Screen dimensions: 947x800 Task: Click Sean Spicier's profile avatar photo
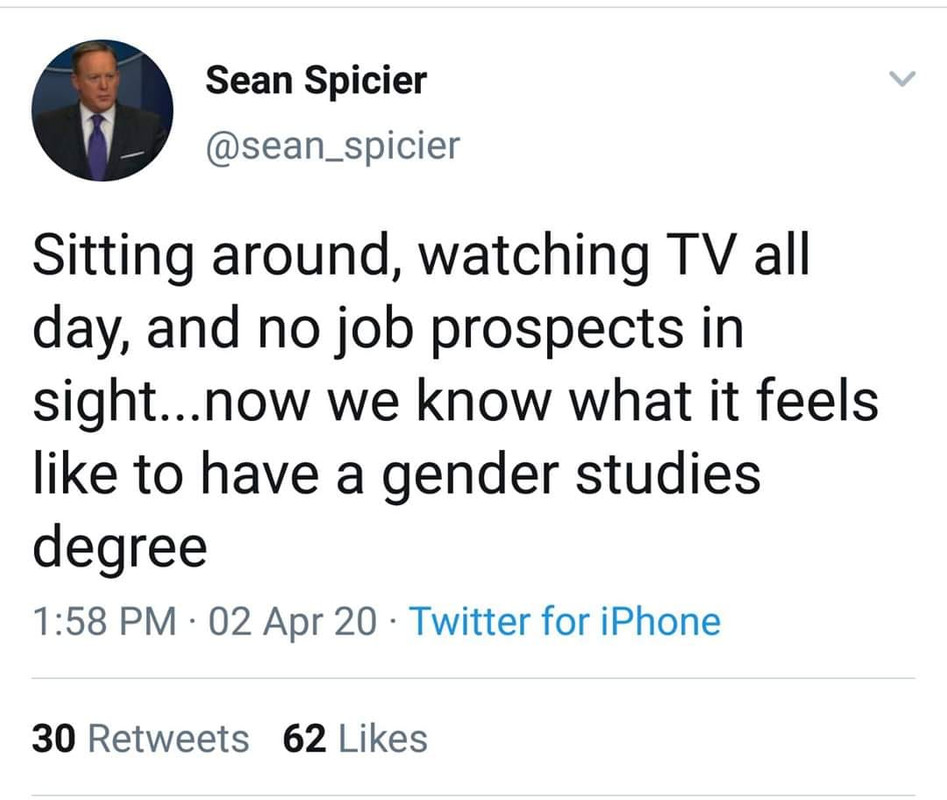point(102,110)
